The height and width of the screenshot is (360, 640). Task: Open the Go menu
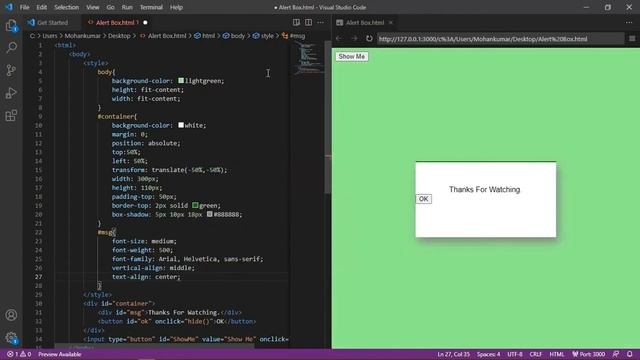110,7
